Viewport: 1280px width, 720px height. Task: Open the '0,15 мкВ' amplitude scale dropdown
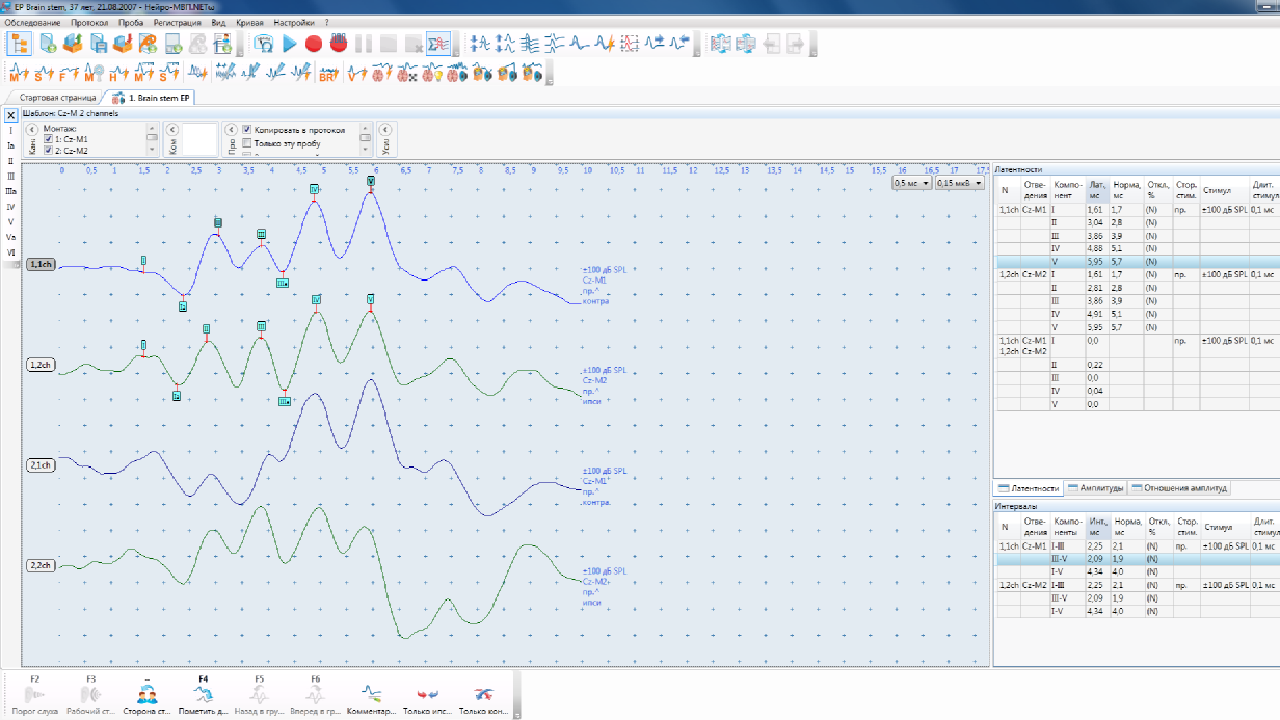(x=959, y=183)
